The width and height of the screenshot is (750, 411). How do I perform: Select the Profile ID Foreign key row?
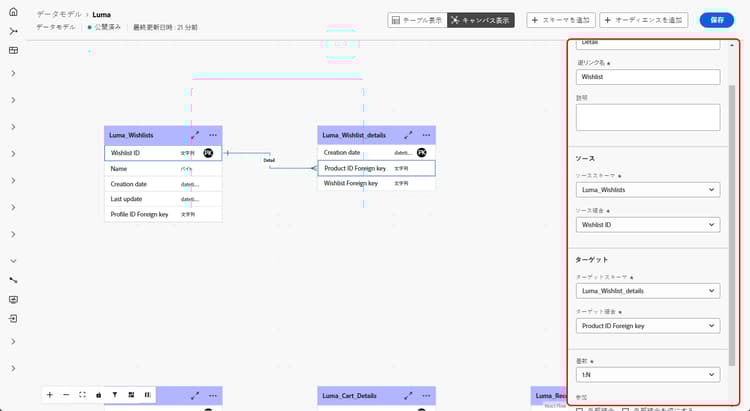(x=163, y=214)
